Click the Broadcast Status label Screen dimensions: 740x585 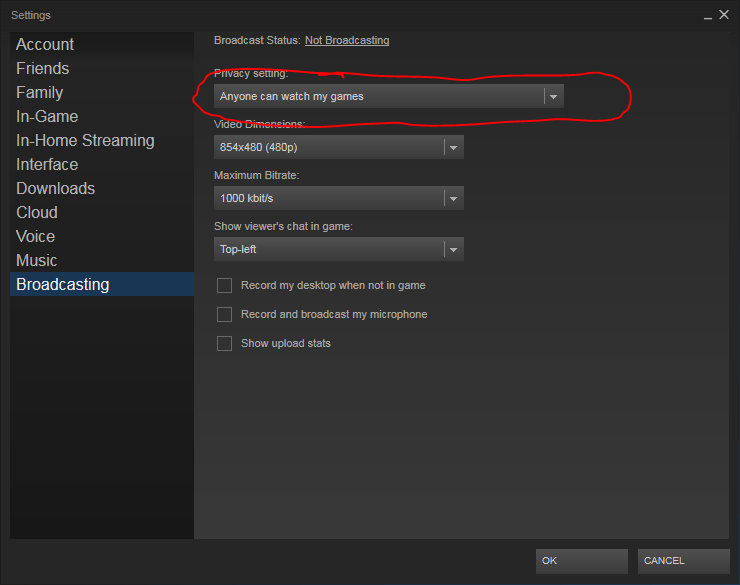click(x=257, y=41)
